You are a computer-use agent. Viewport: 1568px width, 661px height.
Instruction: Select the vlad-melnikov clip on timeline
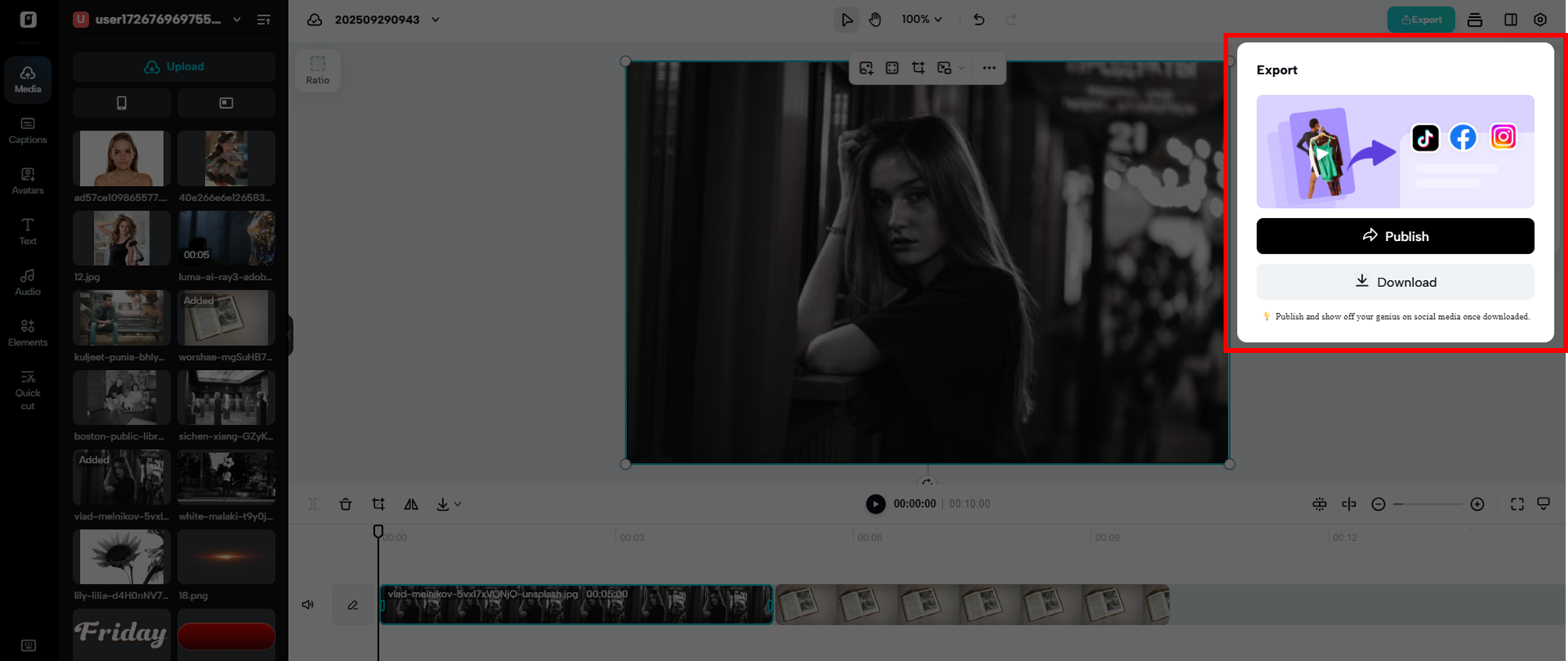click(x=576, y=605)
